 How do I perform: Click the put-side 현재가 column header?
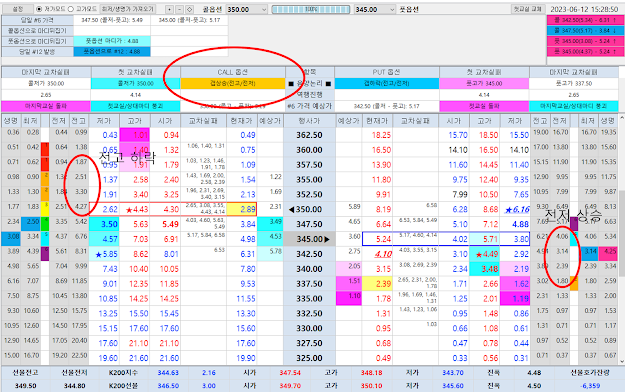tap(377, 121)
